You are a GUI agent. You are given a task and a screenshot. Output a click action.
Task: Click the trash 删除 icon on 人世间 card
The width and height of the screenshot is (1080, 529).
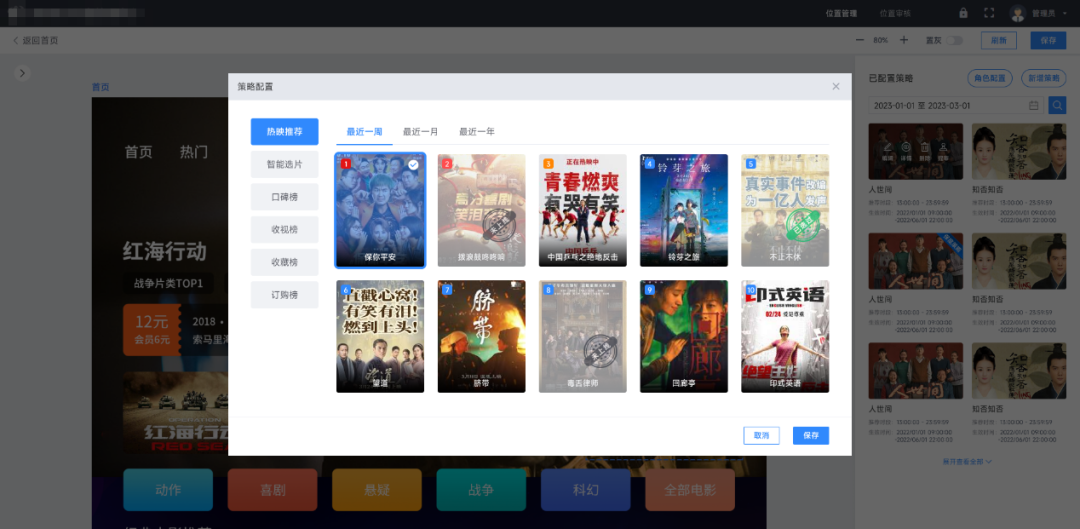[925, 147]
